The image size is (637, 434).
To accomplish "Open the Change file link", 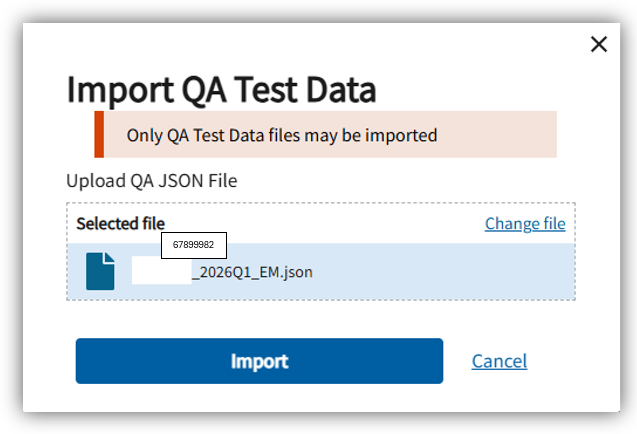I will (525, 224).
